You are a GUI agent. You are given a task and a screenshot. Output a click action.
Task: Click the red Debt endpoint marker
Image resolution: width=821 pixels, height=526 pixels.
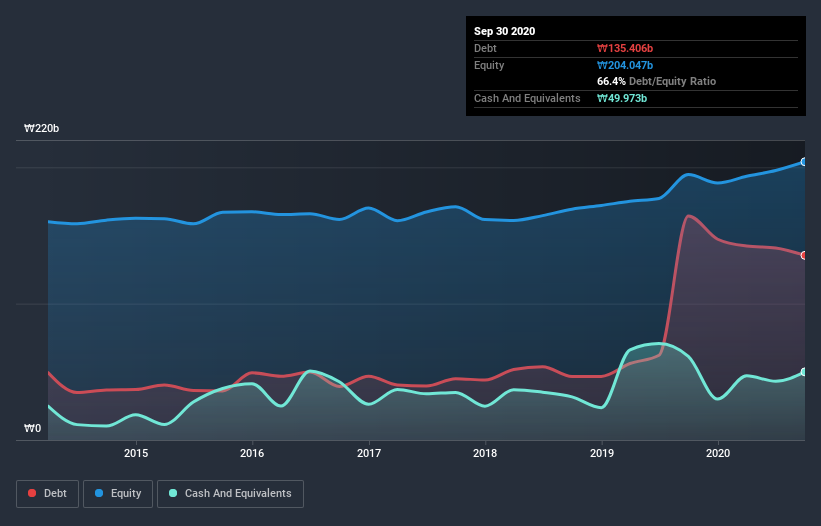[x=804, y=255]
